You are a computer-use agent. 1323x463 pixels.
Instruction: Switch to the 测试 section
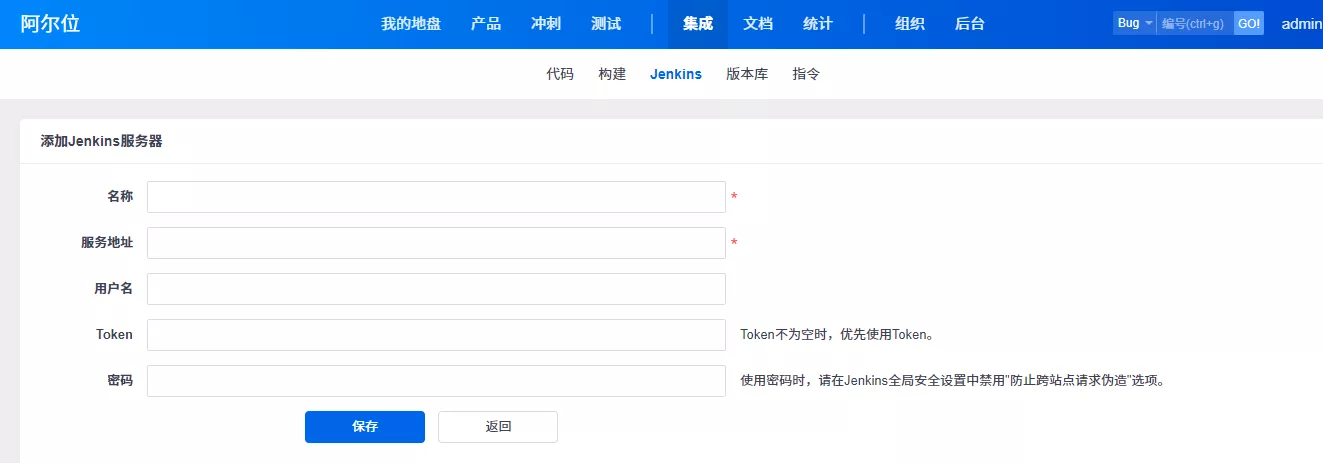606,24
